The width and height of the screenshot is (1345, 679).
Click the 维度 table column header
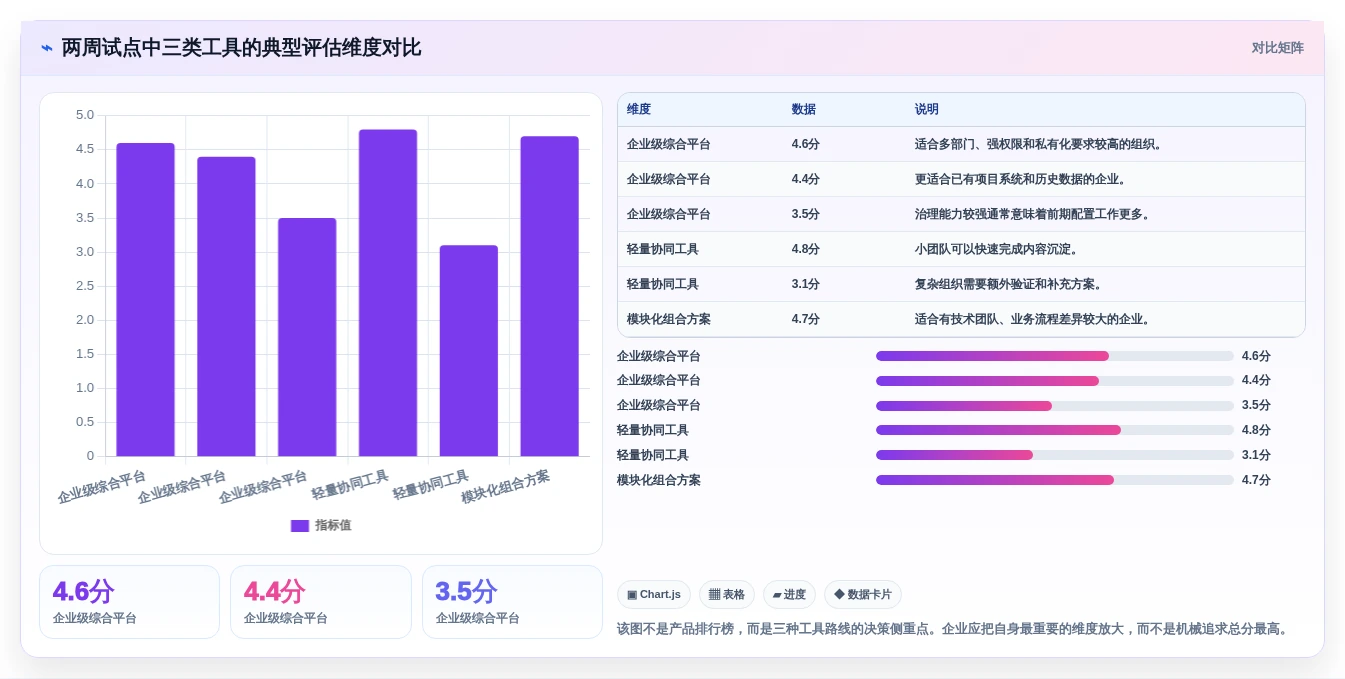click(x=639, y=110)
